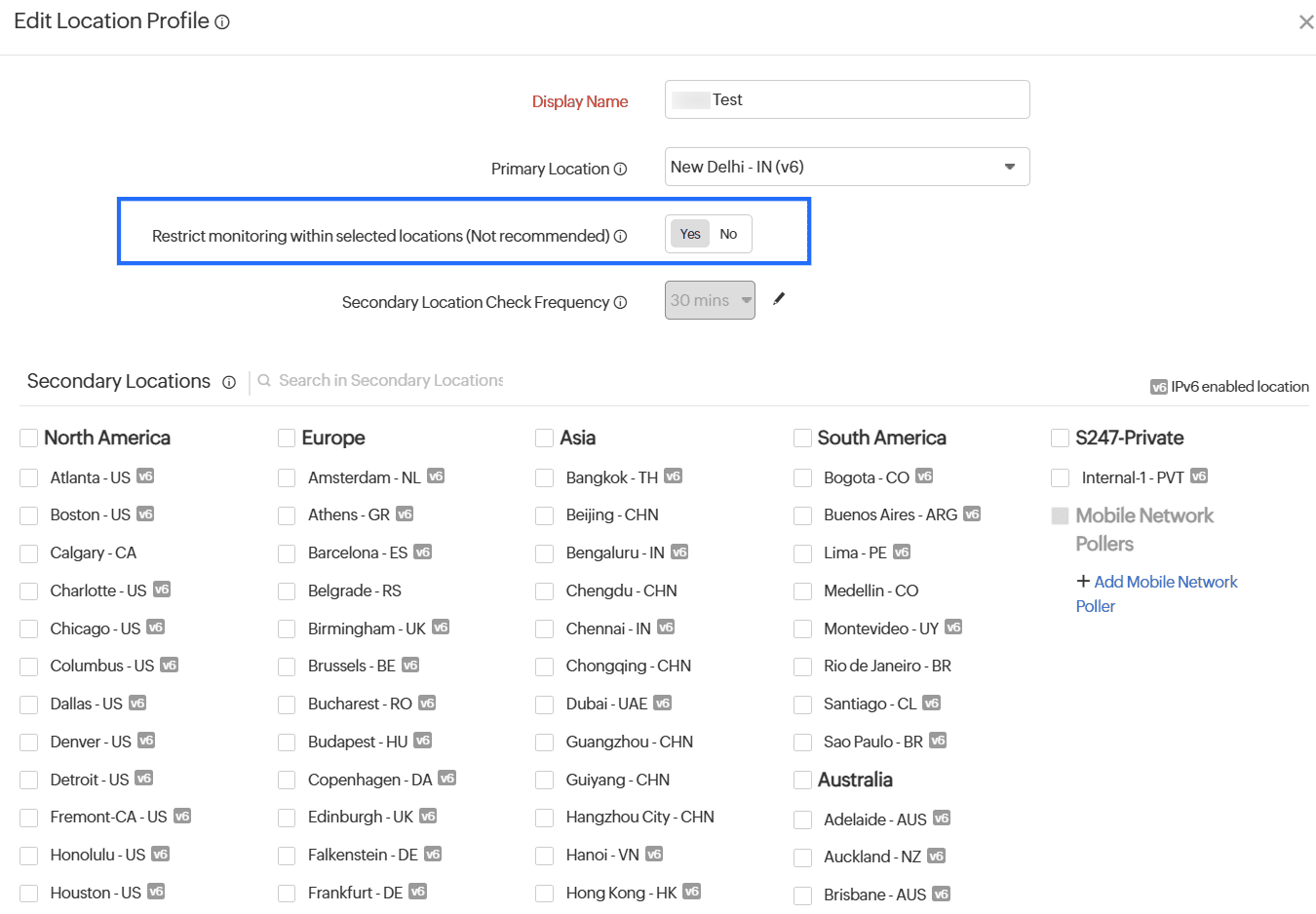Close the Edit Location Profile dialog
The height and width of the screenshot is (914, 1316).
click(1306, 22)
